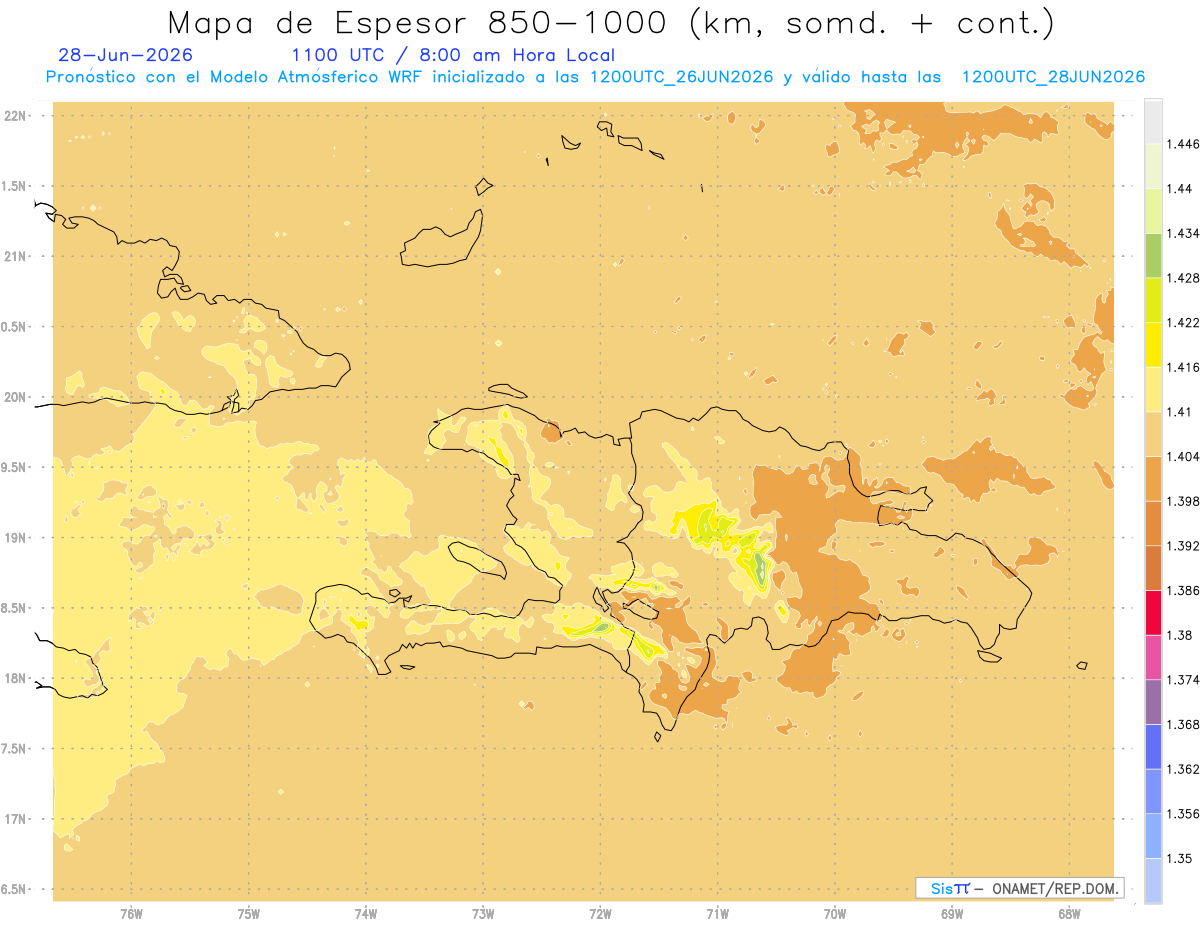
Task: Click the 68W longitude axis label
Action: (x=1069, y=914)
